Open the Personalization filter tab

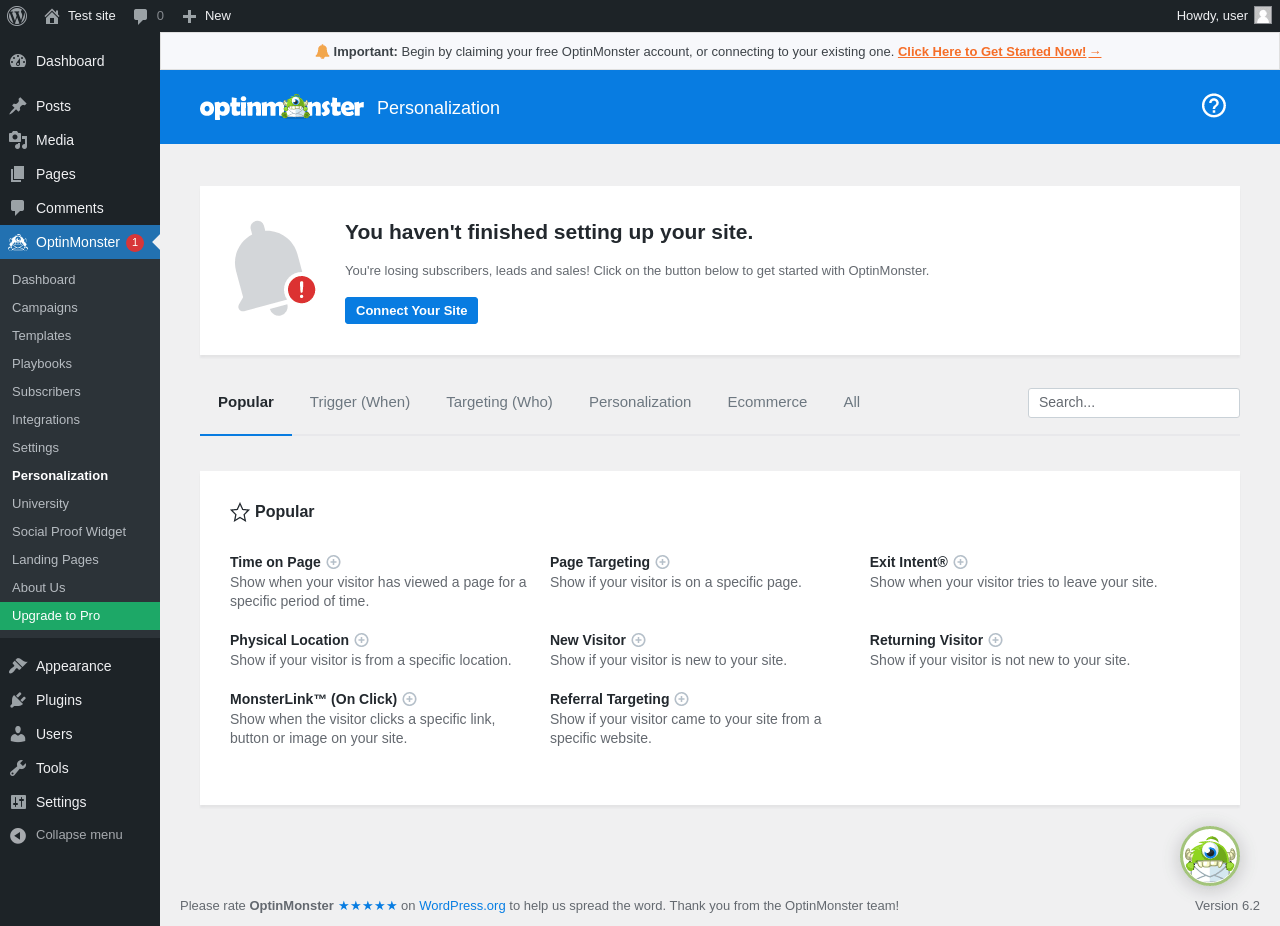640,402
